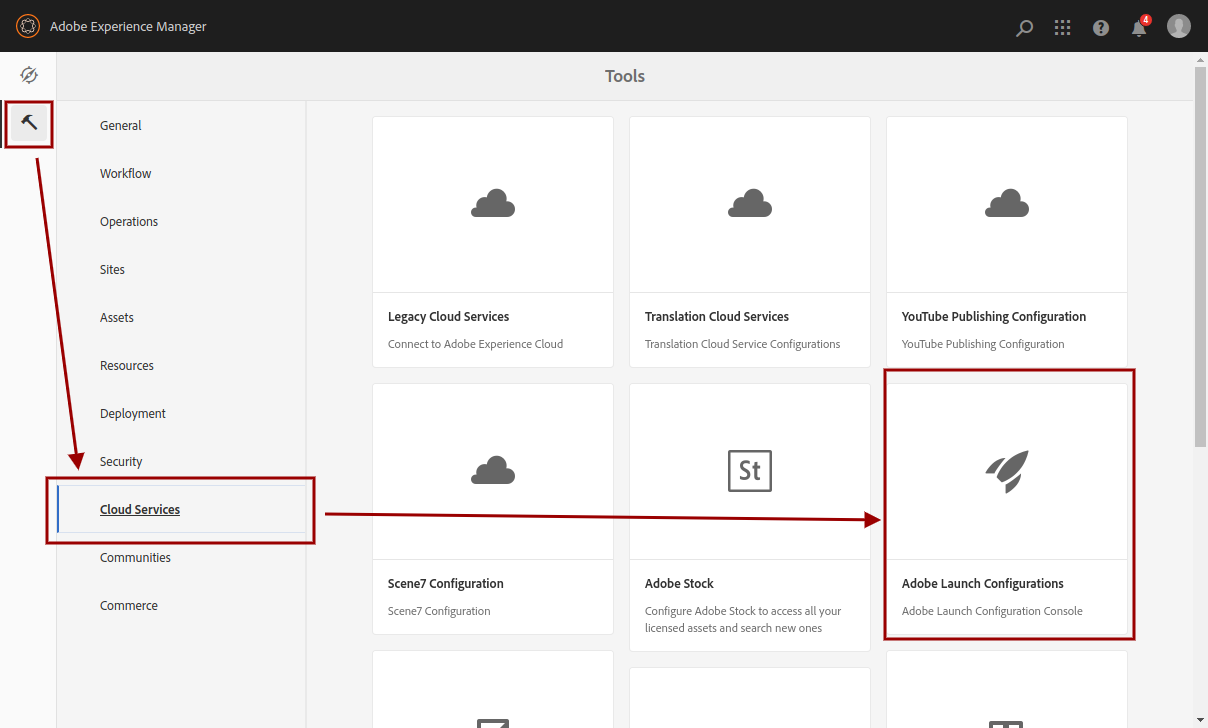Select the Tools hammer icon
The height and width of the screenshot is (728, 1208).
click(29, 123)
